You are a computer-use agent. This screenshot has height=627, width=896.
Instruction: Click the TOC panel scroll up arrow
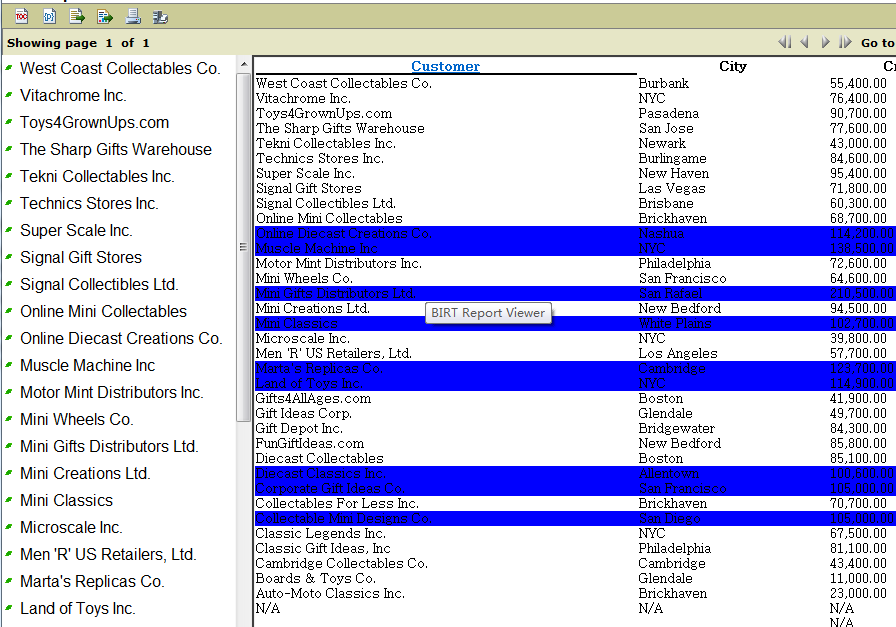pos(244,64)
